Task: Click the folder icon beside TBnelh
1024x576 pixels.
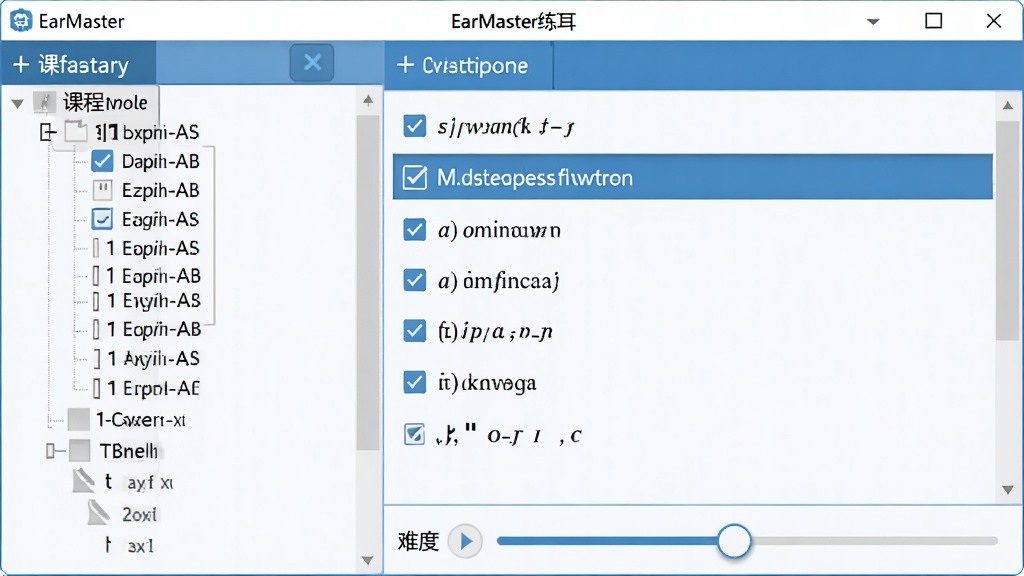Action: [x=80, y=451]
